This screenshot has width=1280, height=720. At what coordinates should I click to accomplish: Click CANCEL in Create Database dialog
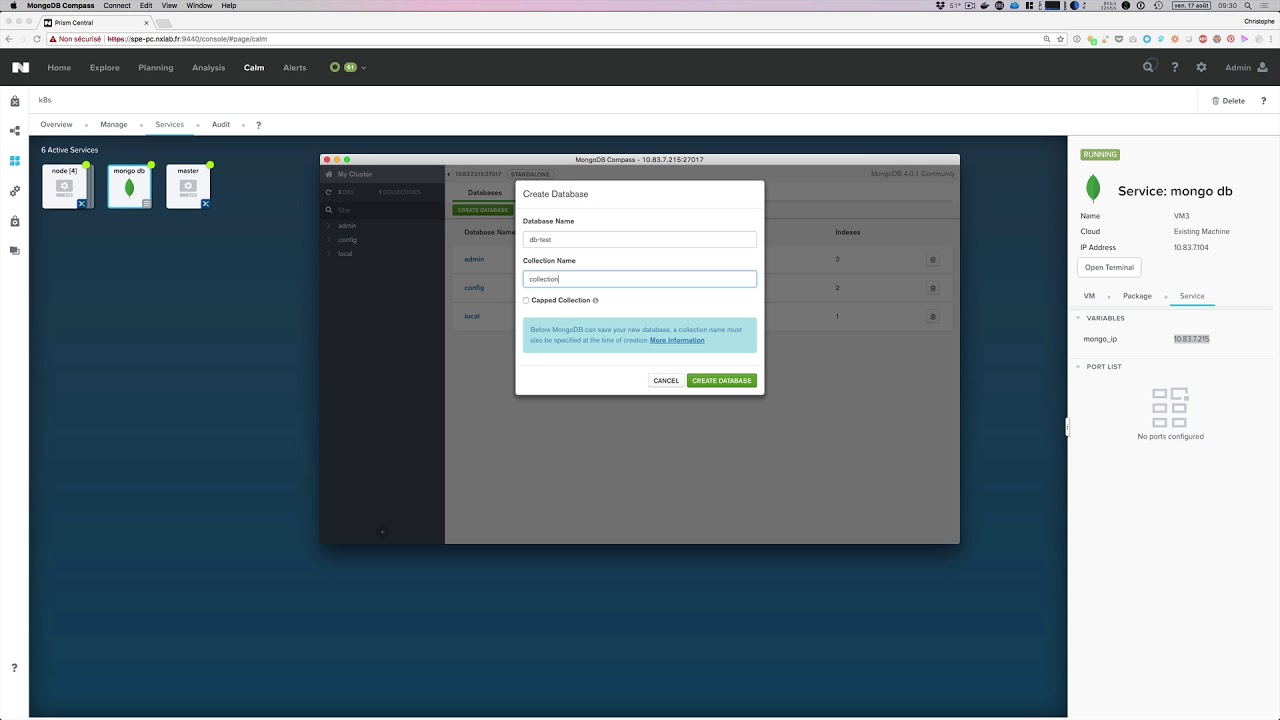(x=666, y=381)
